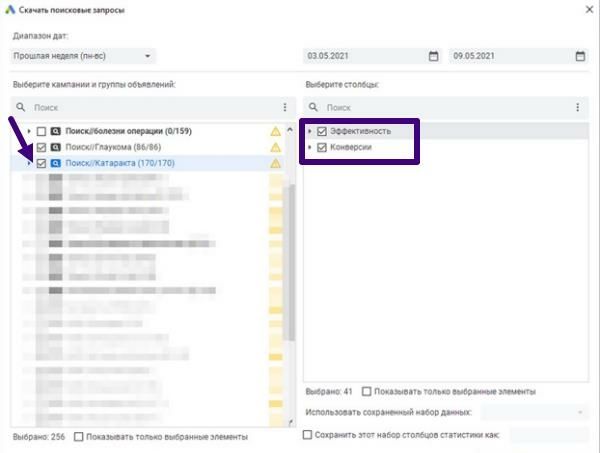Screen dimensions: 600x453
Task: Click the campaigns search magnifier icon
Action: (21, 107)
